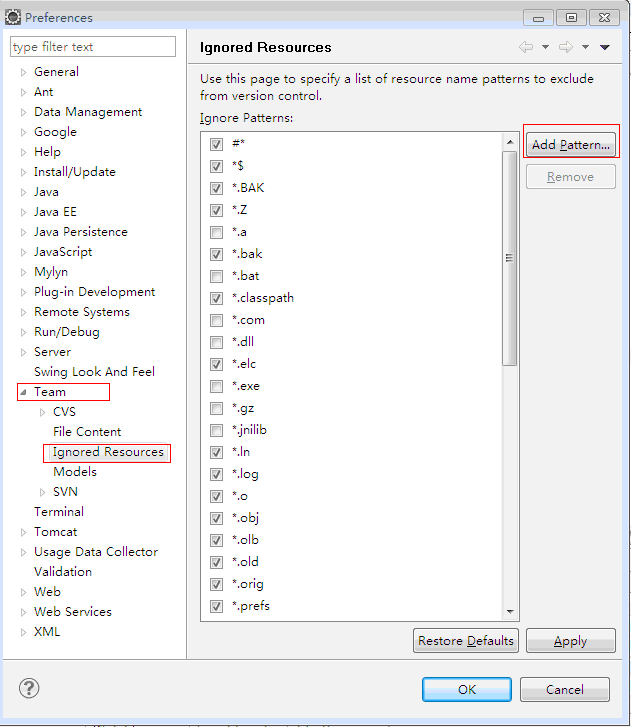The width and height of the screenshot is (631, 727).
Task: Click Restore Defaults button
Action: (x=465, y=641)
